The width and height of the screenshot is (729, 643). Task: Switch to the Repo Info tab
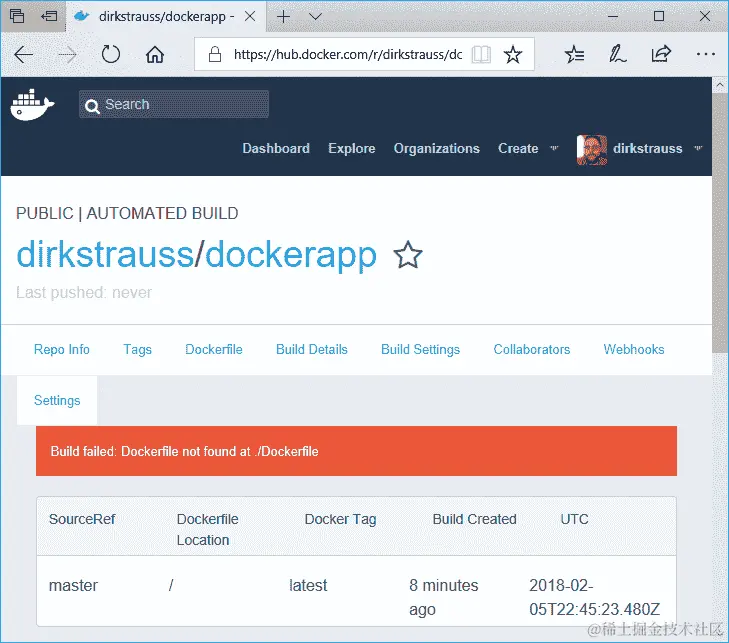pyautogui.click(x=62, y=349)
